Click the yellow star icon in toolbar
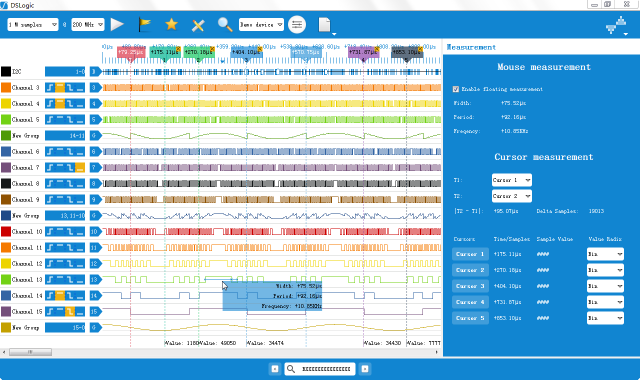 coord(171,24)
